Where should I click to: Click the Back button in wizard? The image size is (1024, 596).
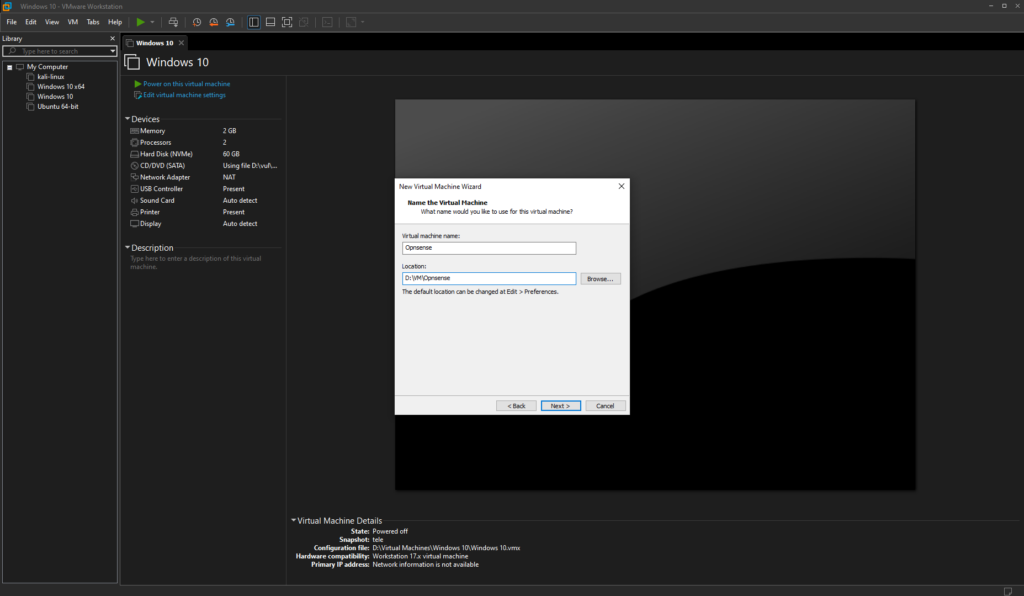click(x=516, y=406)
